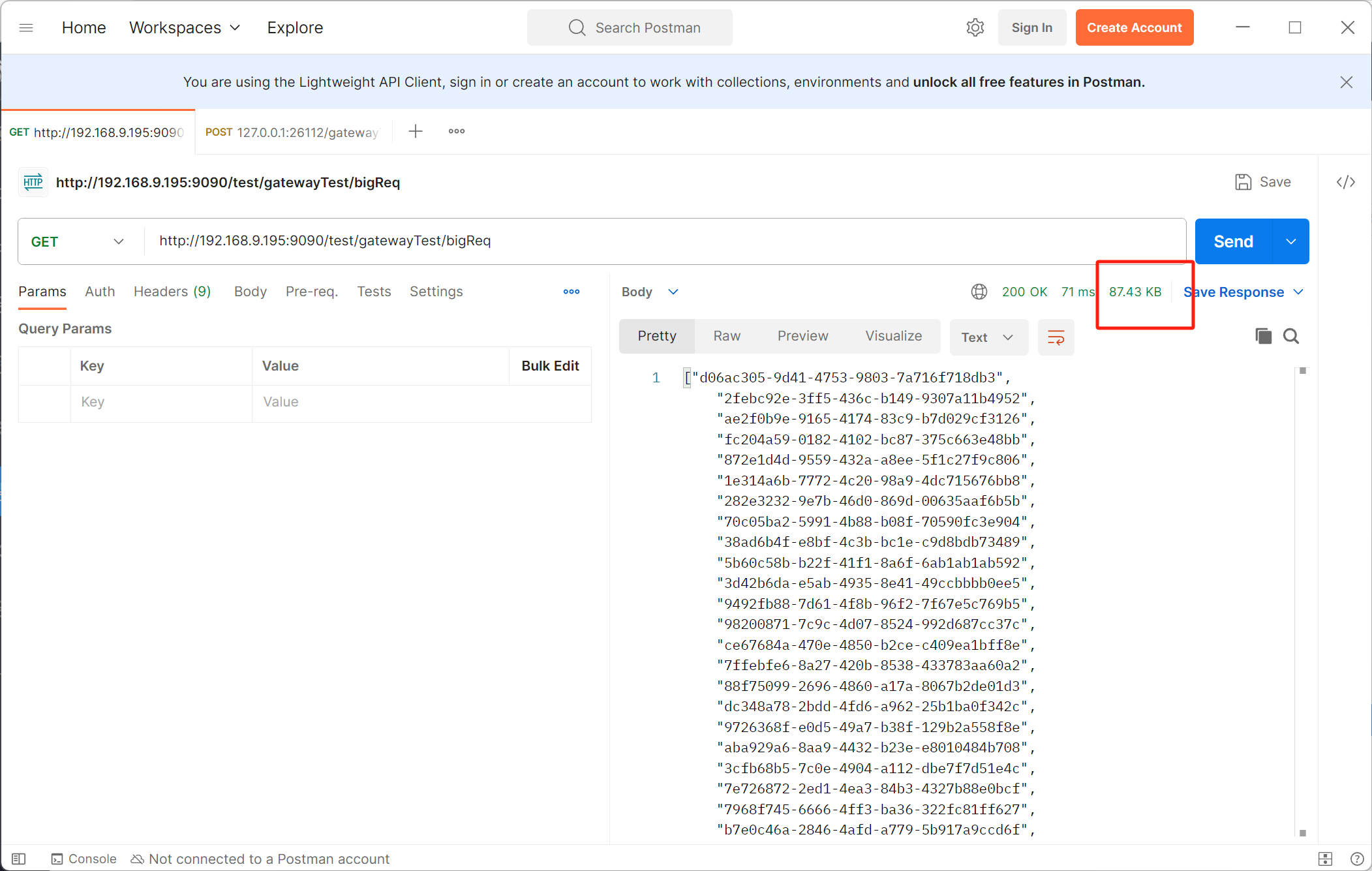Click the code snippet icon
This screenshot has height=871, width=1372.
tap(1345, 182)
